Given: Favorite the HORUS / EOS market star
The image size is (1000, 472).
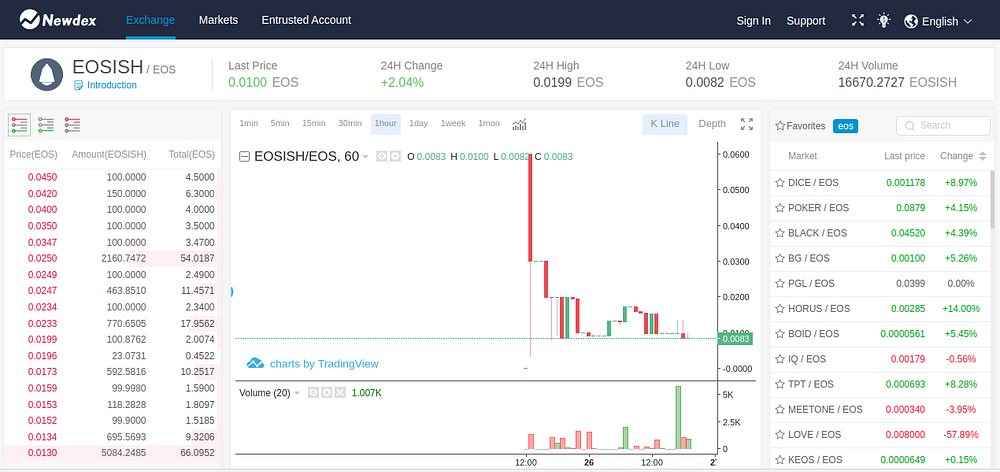Looking at the screenshot, I should (779, 309).
